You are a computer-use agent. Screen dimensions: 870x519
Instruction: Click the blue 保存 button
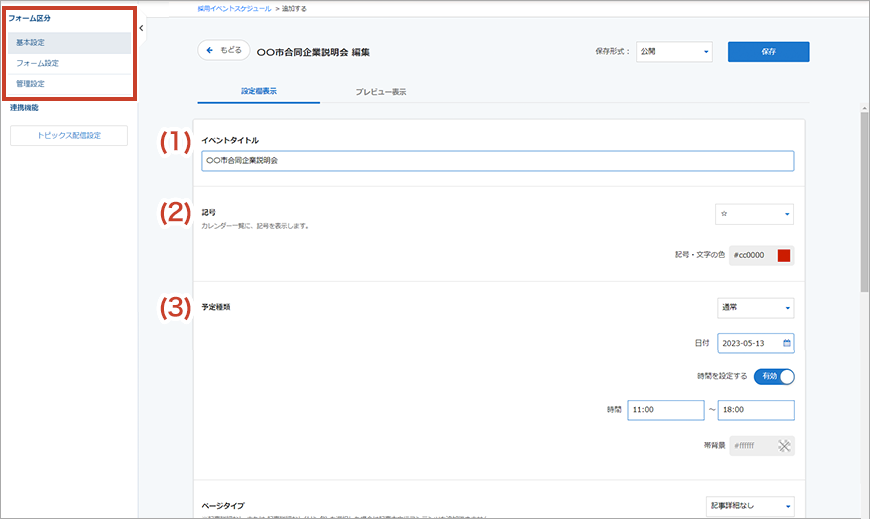(768, 51)
